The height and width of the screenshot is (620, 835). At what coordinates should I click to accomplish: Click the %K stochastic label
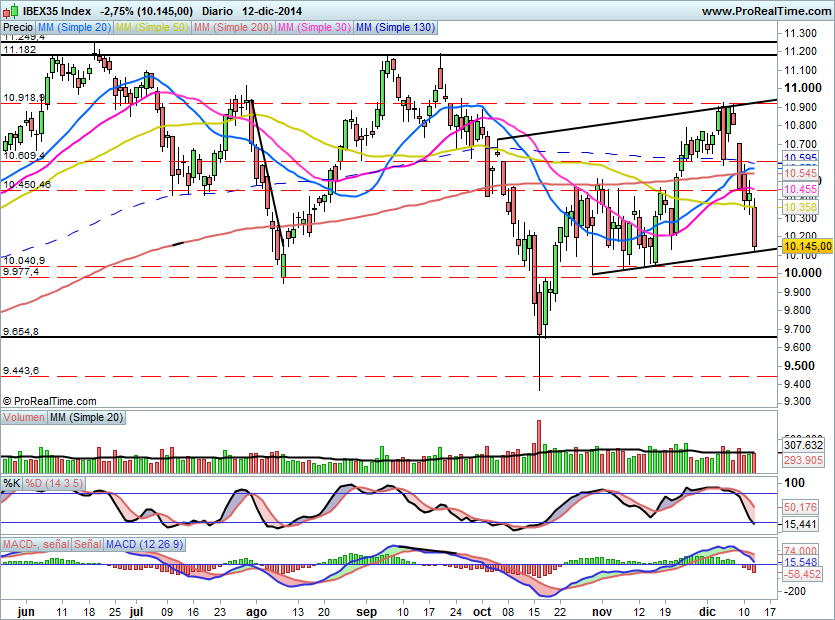point(12,484)
